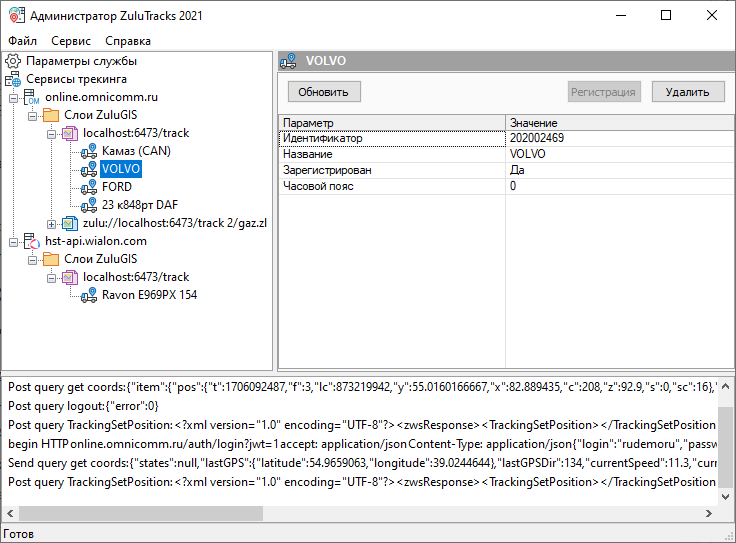Expand the zulu://localhost:6473/track 2 node

tap(52, 223)
